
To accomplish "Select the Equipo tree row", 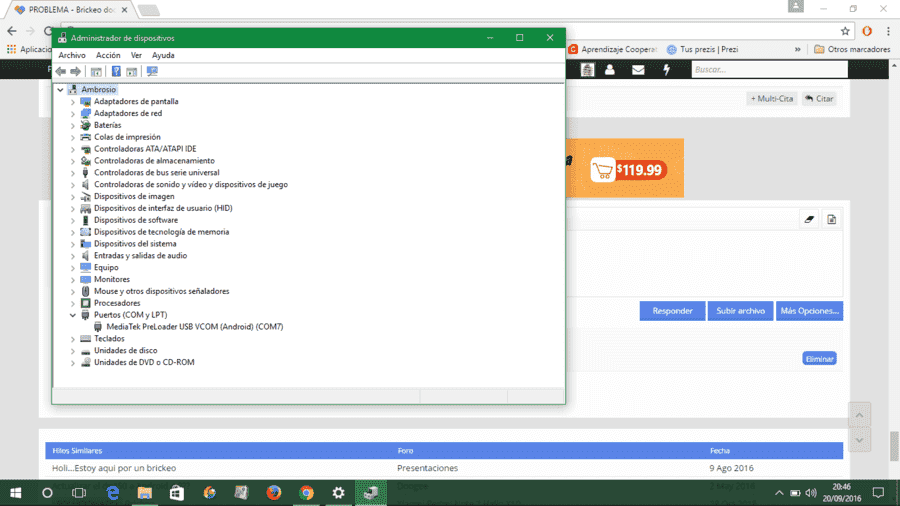I will (106, 267).
